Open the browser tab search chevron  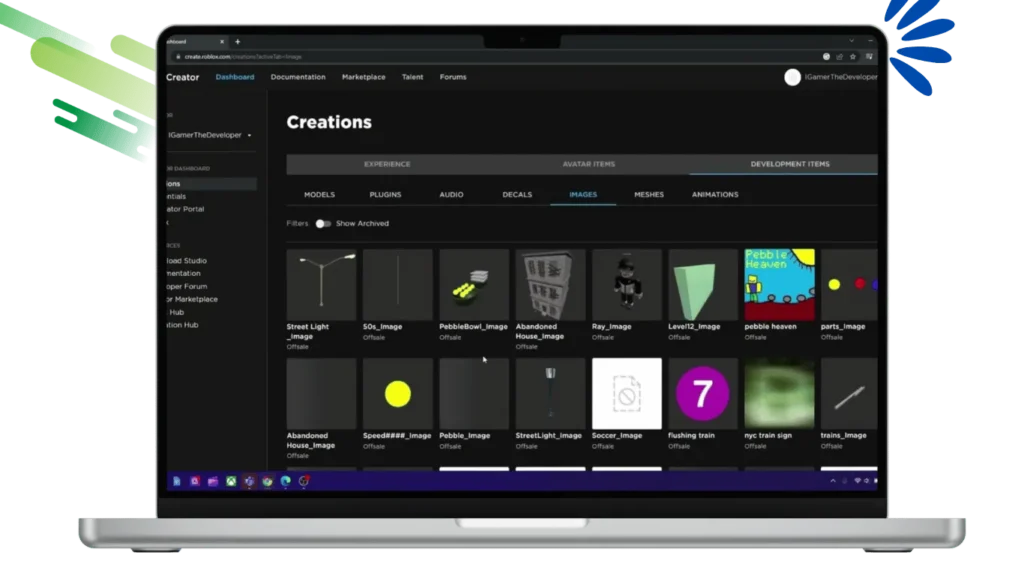(x=852, y=41)
